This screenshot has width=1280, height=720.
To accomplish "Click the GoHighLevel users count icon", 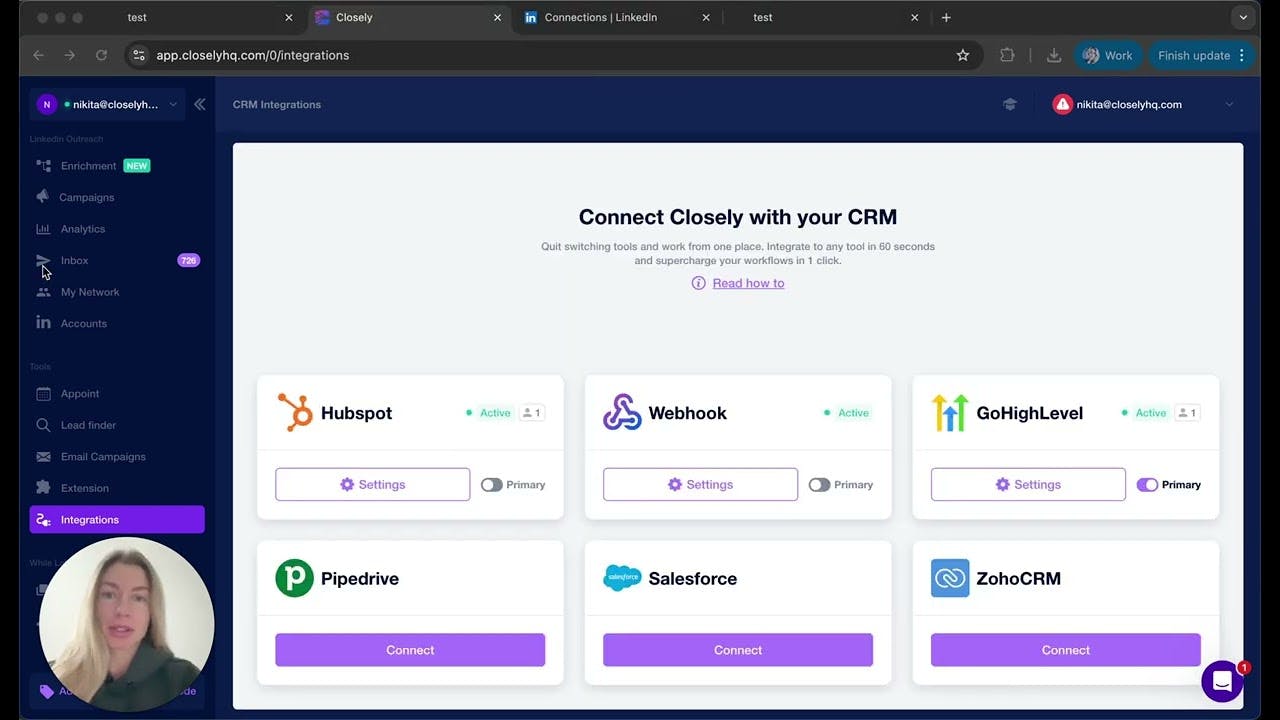I will click(1187, 413).
